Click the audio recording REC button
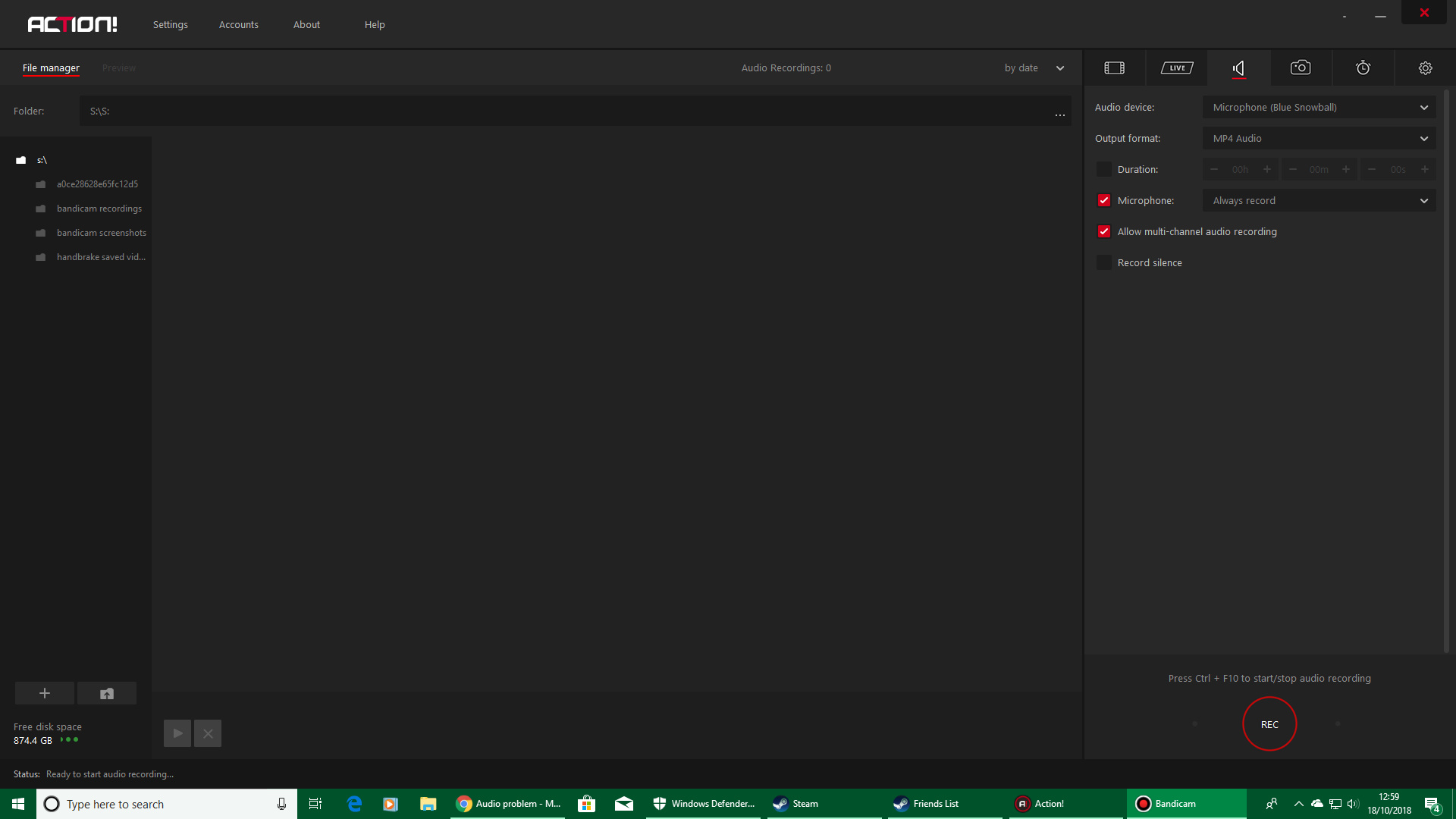Viewport: 1456px width, 819px height. pos(1269,724)
